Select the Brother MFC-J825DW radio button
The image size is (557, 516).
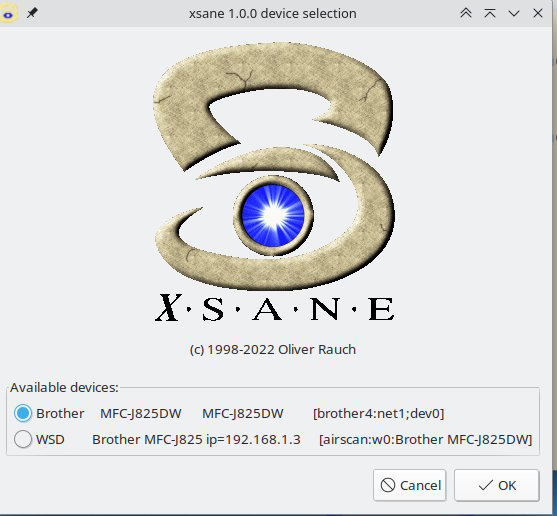tap(23, 413)
